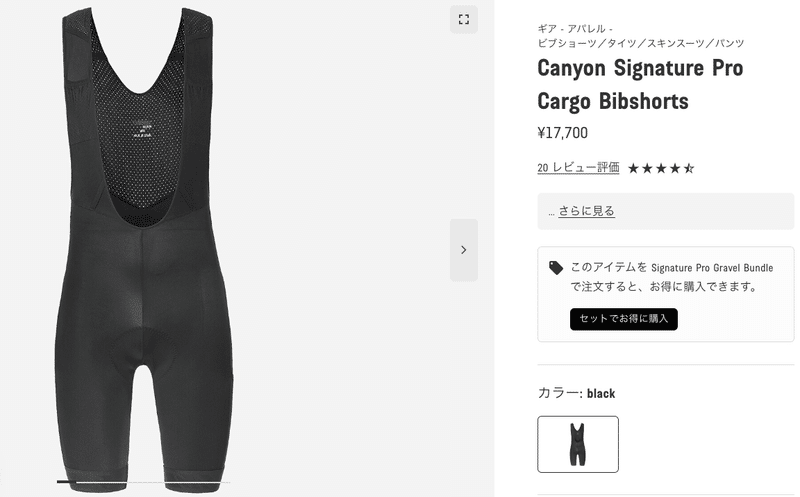The height and width of the screenshot is (497, 800).
Task: Click the Signature Pro Gravel Bundle text
Action: click(x=712, y=268)
